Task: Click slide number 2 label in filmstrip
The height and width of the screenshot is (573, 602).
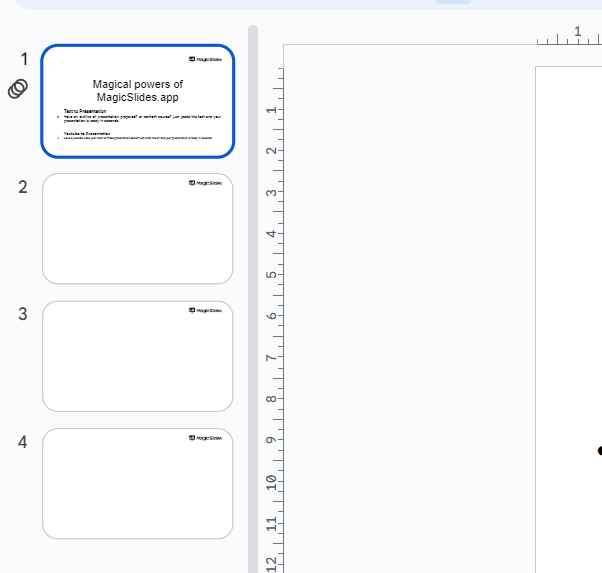Action: [x=23, y=187]
